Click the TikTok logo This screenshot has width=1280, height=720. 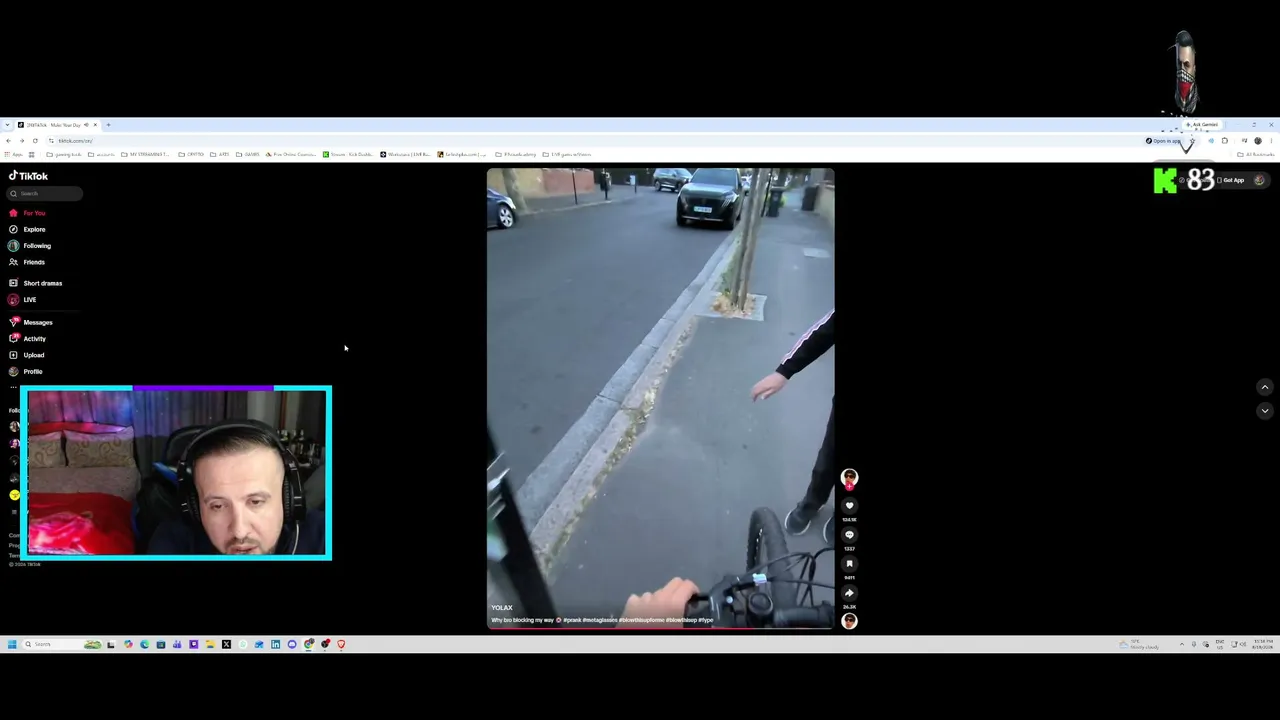[29, 176]
